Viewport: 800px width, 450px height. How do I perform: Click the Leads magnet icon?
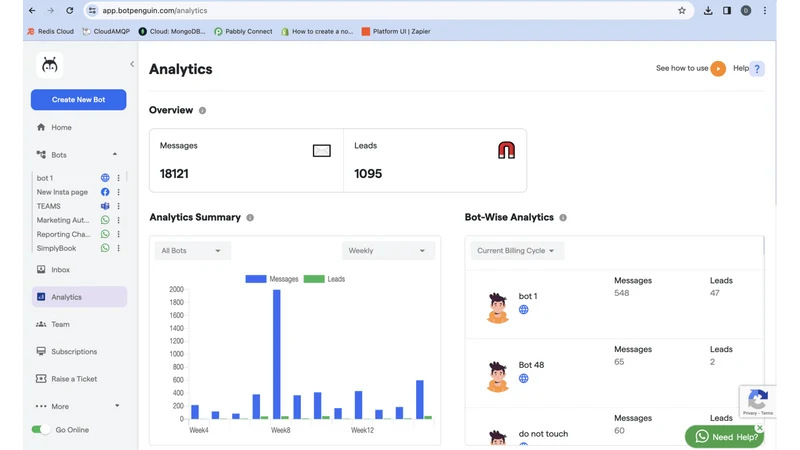(x=506, y=150)
